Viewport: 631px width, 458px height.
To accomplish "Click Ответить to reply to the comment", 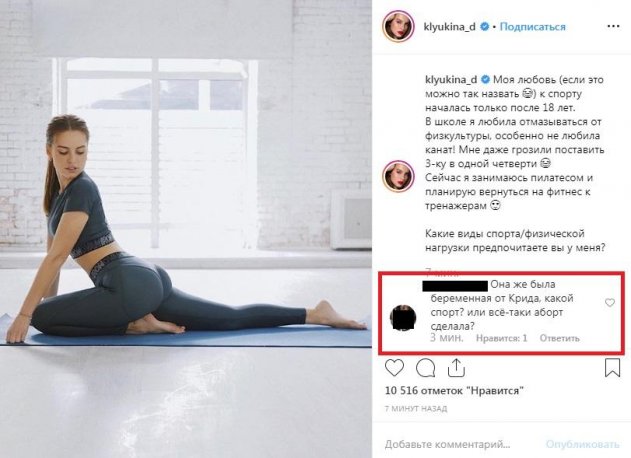I will tap(560, 338).
